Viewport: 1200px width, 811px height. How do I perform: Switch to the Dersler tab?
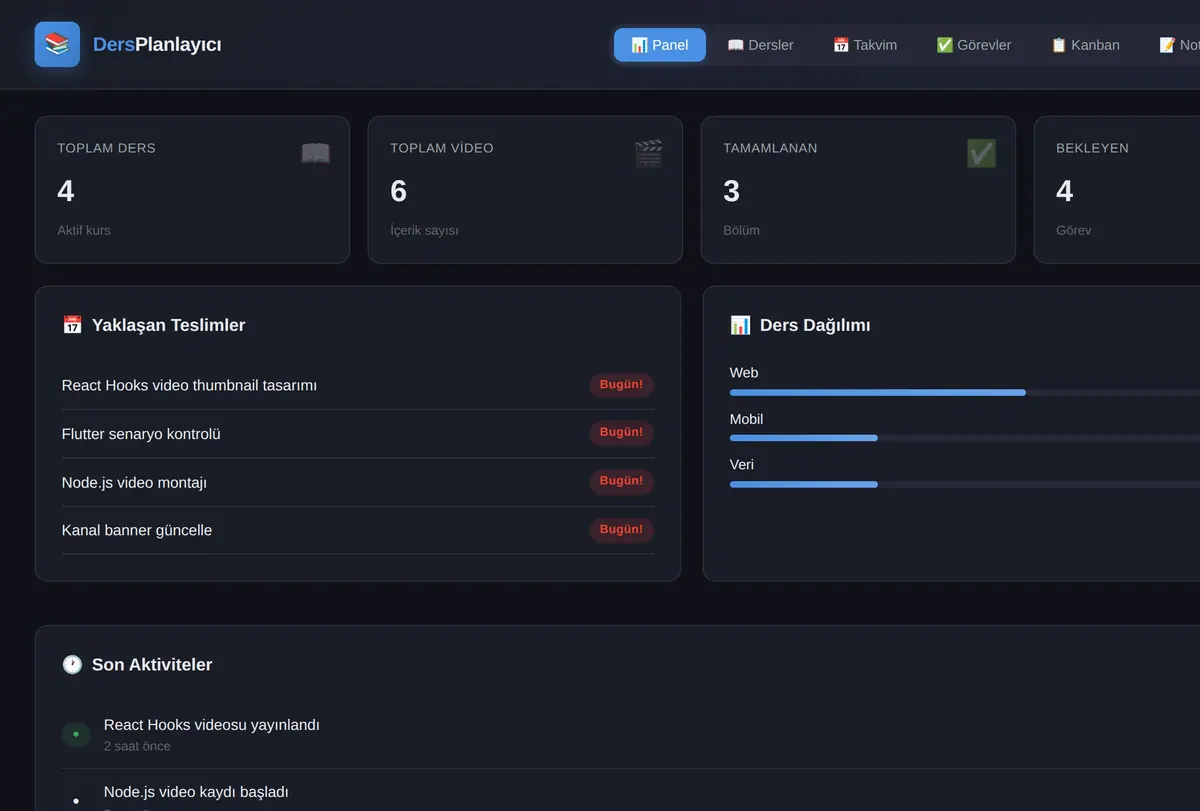pos(760,45)
